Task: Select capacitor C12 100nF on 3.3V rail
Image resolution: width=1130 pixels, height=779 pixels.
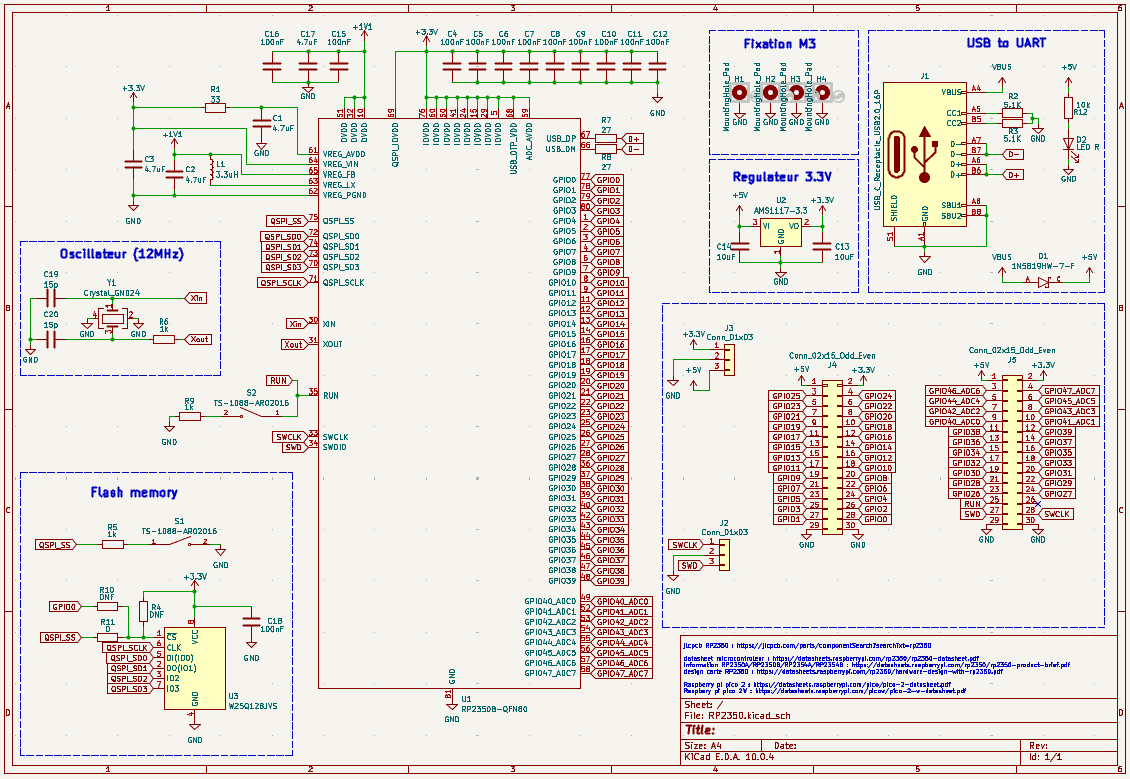Action: (657, 67)
